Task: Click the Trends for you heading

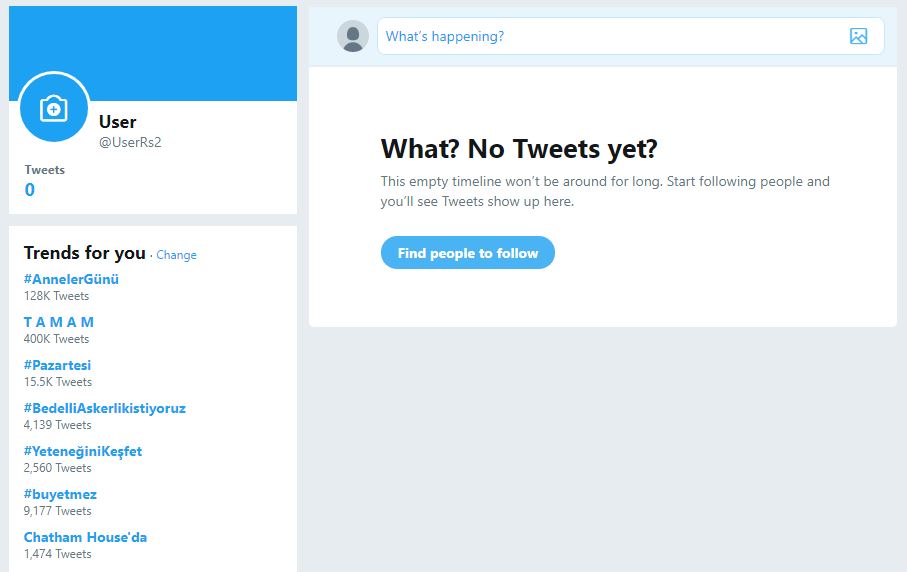Action: [84, 253]
